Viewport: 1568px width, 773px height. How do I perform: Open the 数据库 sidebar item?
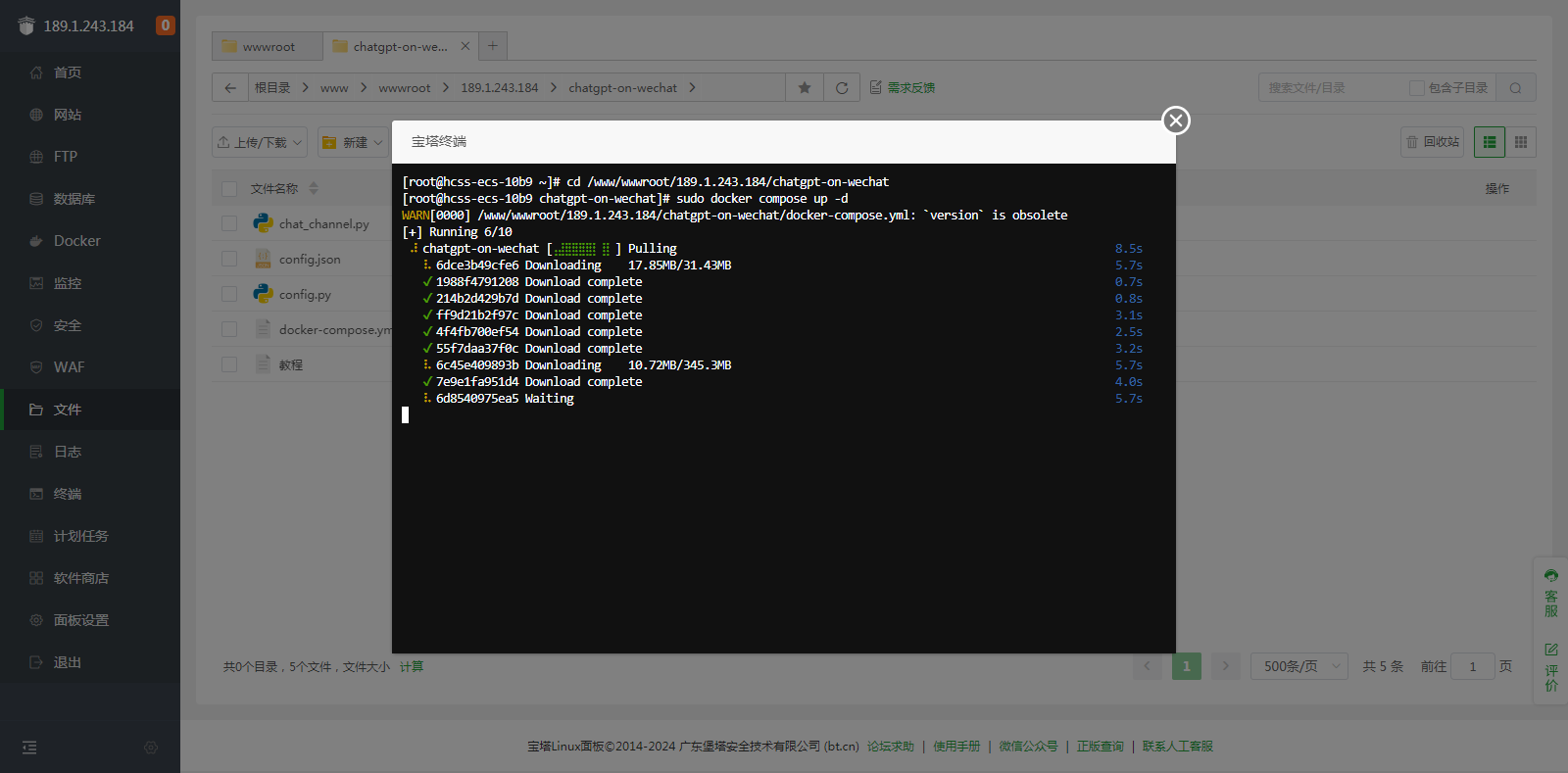pyautogui.click(x=89, y=199)
